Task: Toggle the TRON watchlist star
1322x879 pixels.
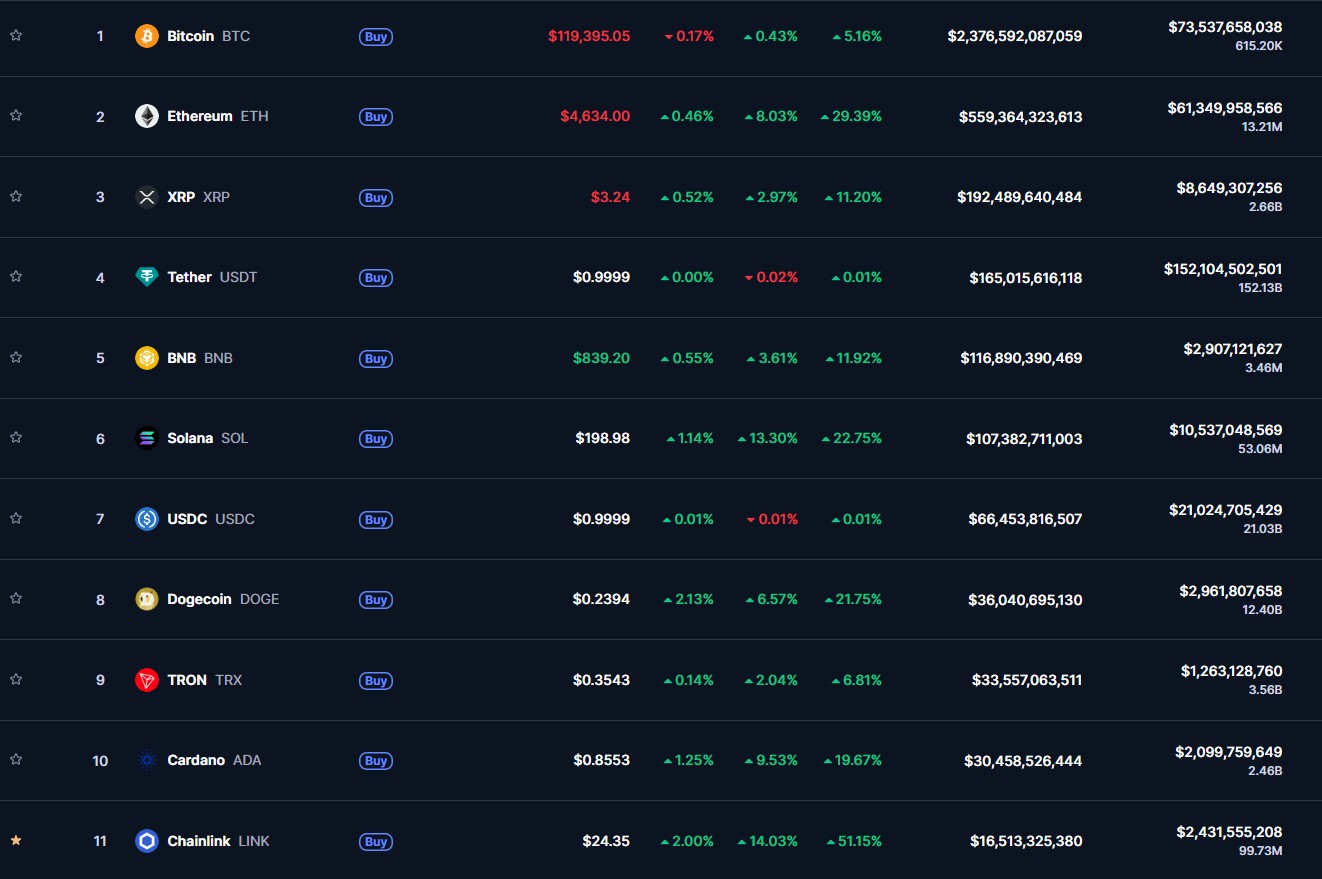Action: (16, 679)
